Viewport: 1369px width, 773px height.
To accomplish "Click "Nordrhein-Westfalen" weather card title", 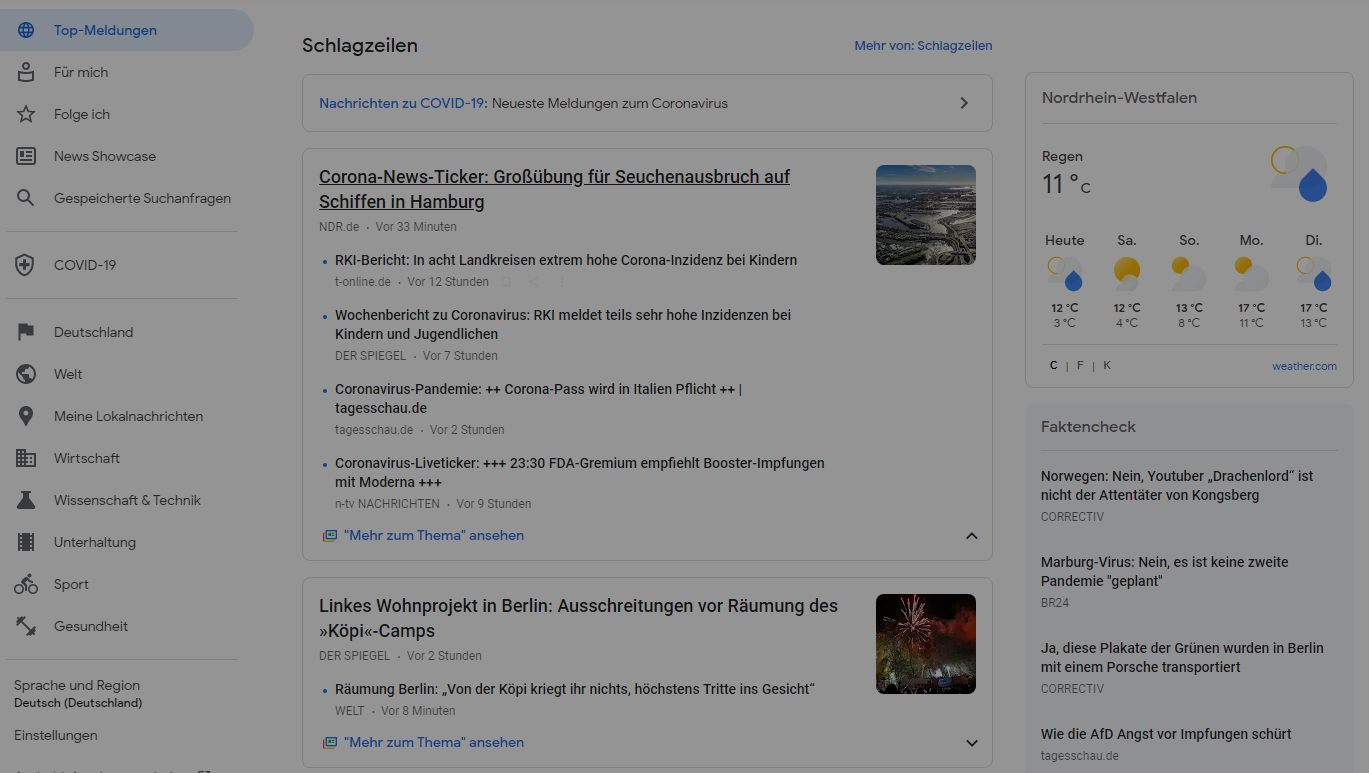I will click(1119, 98).
